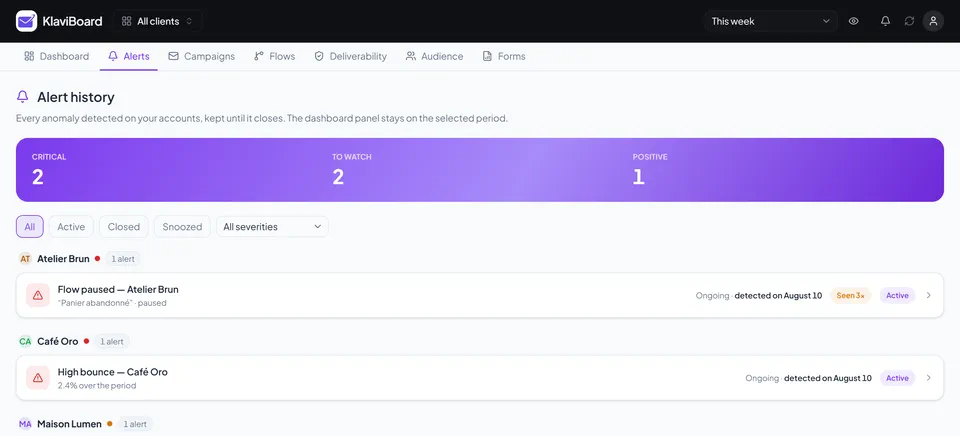
Task: Open the Flow paused — Atelier Brun alert
Action: (x=479, y=295)
